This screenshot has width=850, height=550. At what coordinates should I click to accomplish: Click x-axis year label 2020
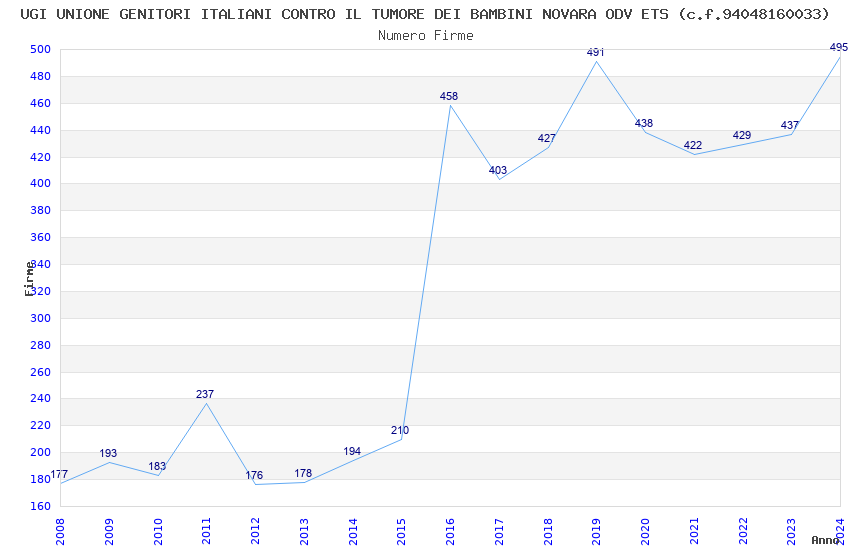click(x=645, y=531)
